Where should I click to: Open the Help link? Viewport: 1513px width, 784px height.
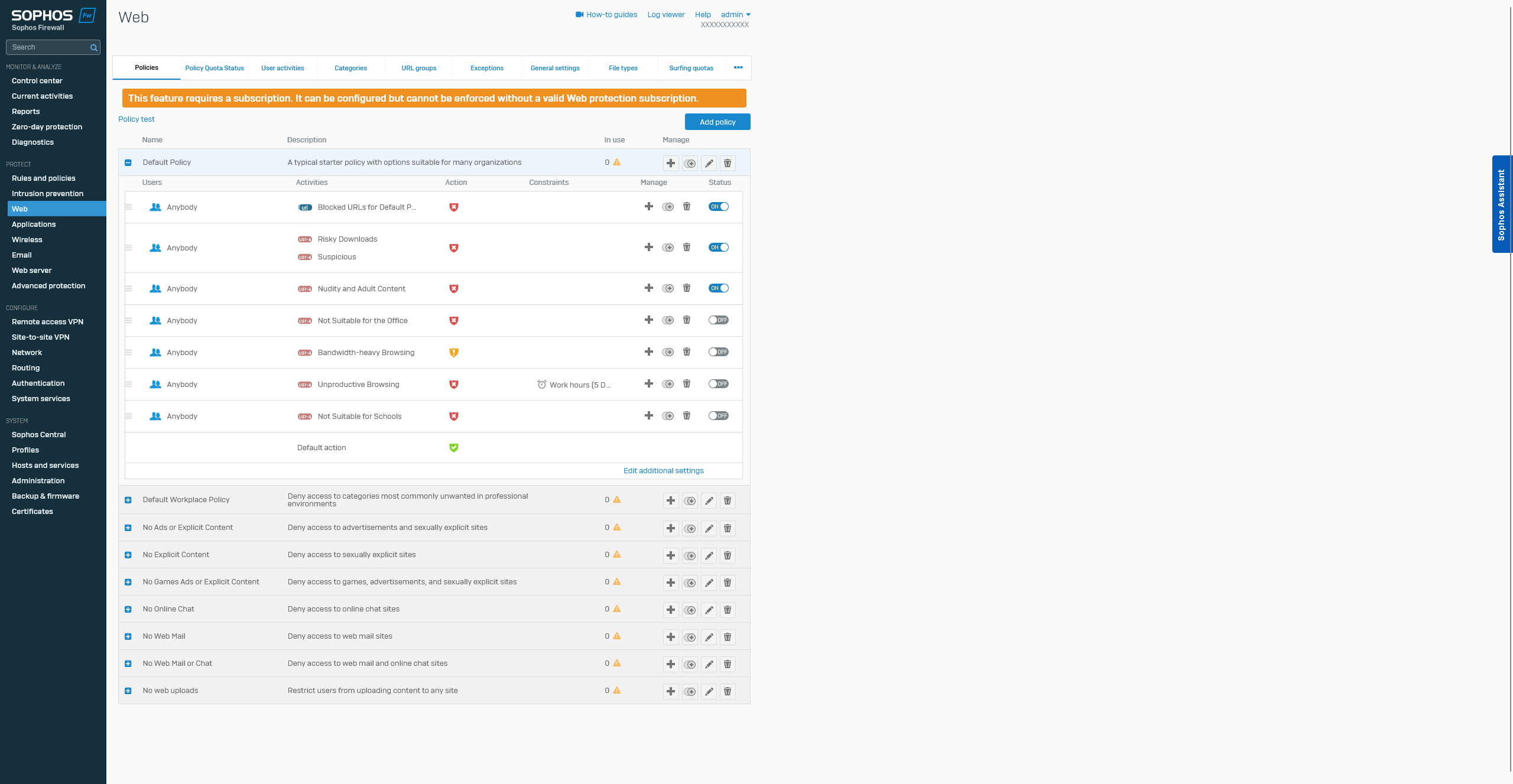703,15
